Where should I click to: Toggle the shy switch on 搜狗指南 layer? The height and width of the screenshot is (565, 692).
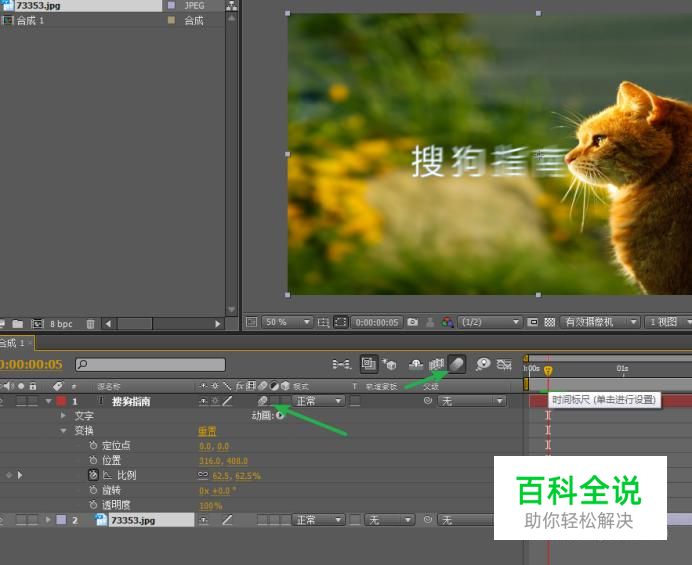pos(203,401)
